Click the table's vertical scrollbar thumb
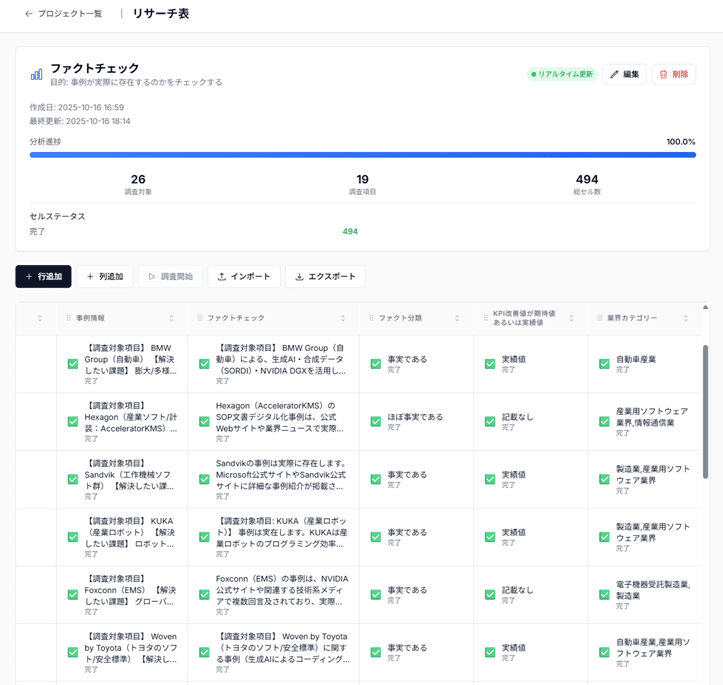Screen dimensions: 723x685 (x=705, y=412)
